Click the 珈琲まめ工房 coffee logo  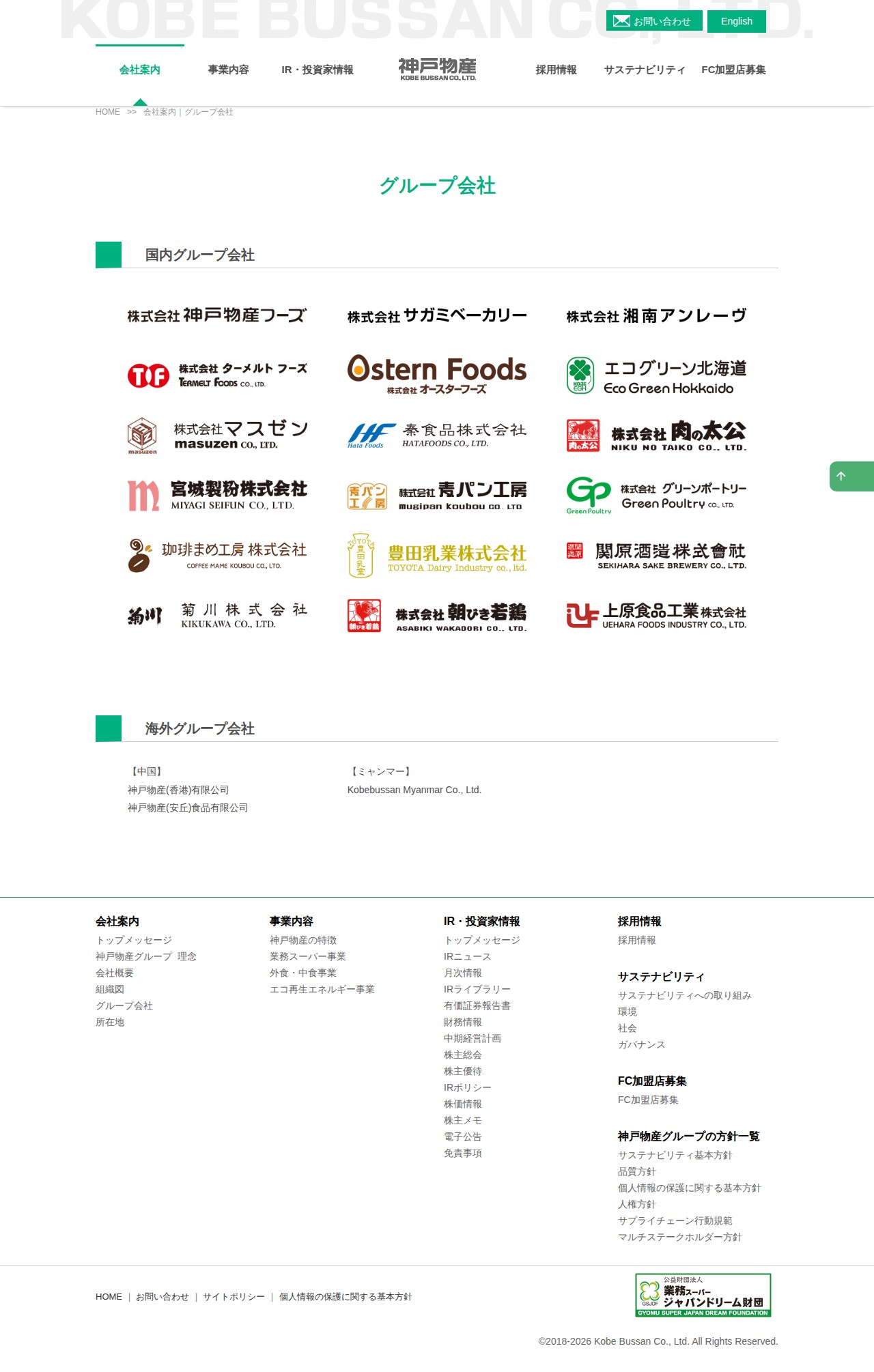tap(217, 556)
